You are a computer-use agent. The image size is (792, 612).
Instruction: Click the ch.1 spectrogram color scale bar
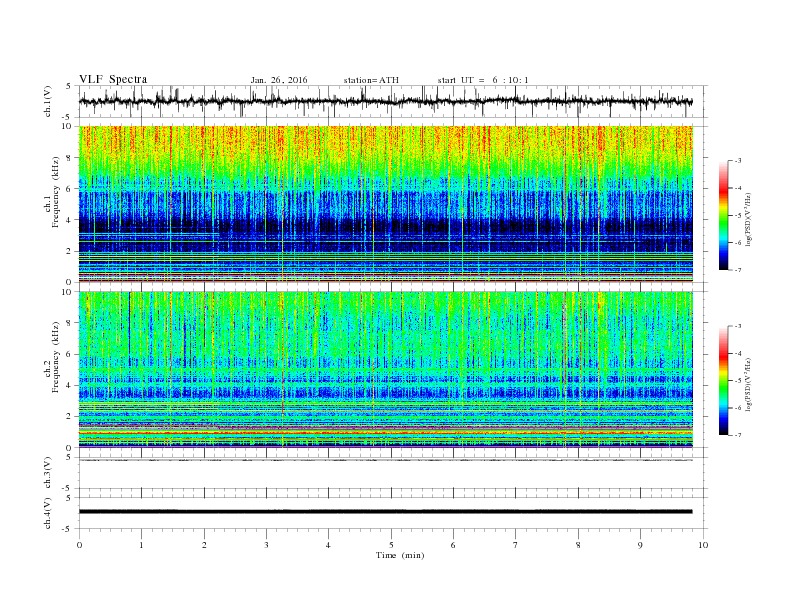click(723, 216)
